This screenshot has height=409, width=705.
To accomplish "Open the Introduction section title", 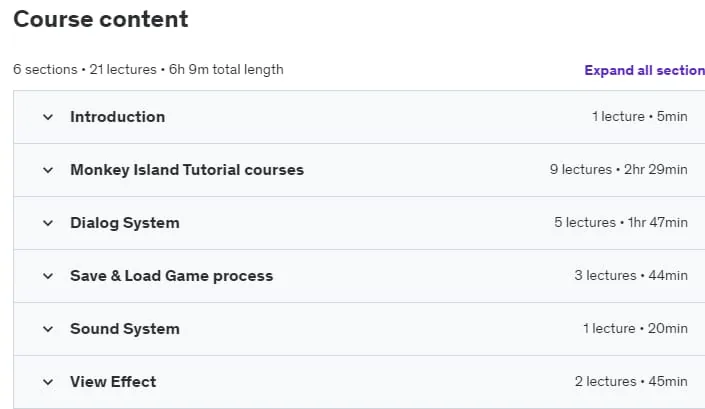I will [x=117, y=117].
